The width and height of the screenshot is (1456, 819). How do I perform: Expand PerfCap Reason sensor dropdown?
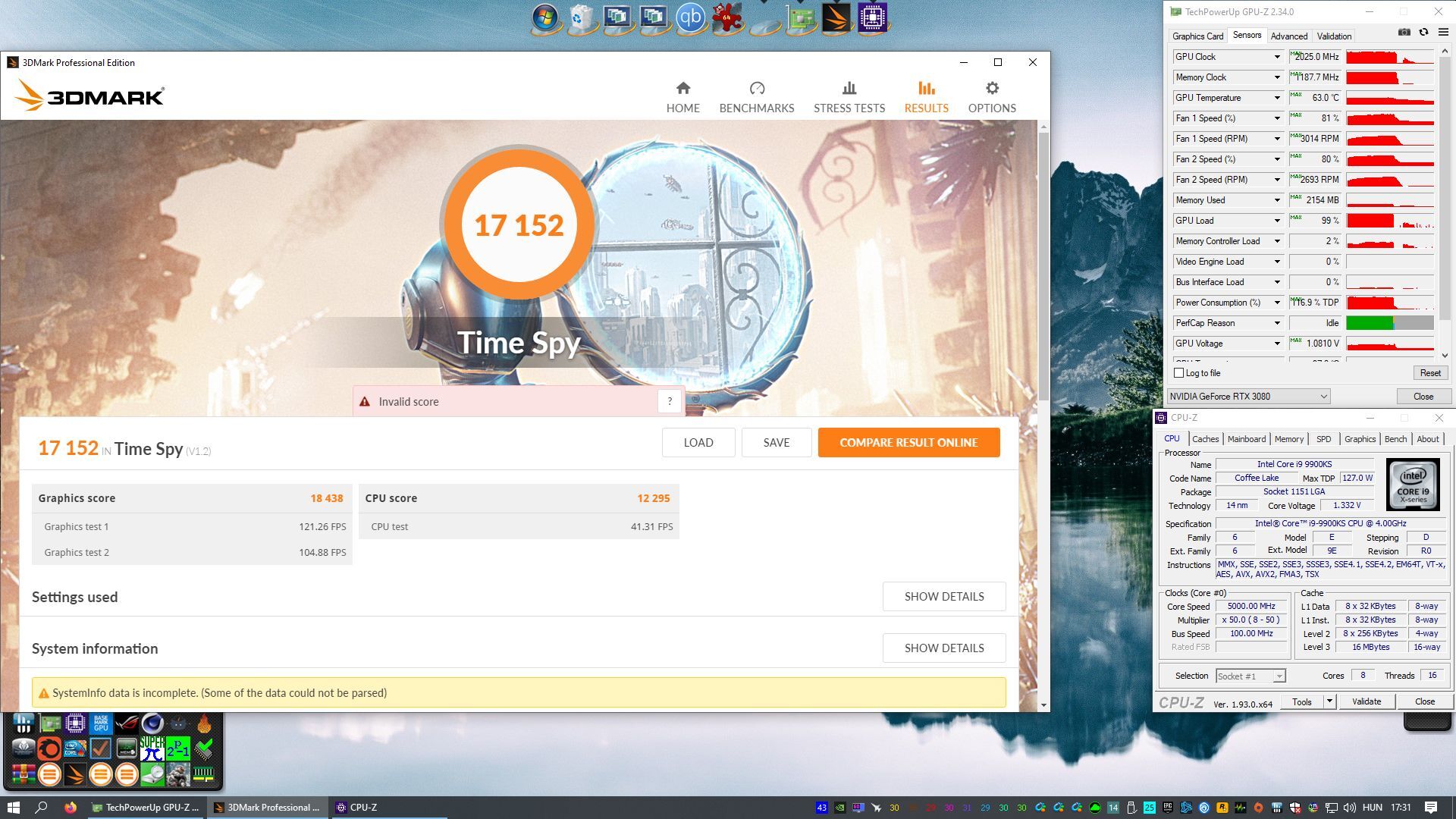pos(1276,323)
